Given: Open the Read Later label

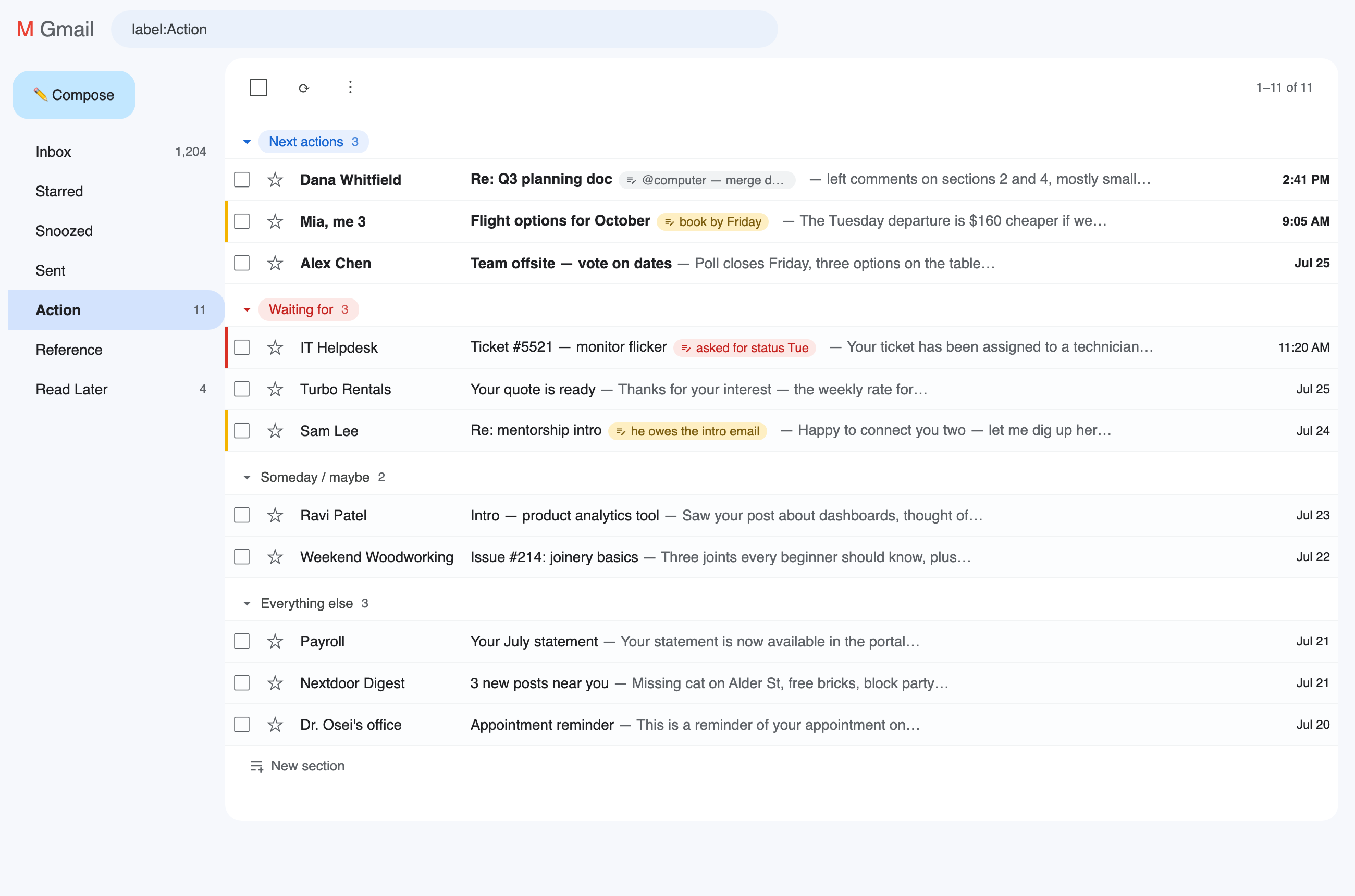Looking at the screenshot, I should 117,389.
